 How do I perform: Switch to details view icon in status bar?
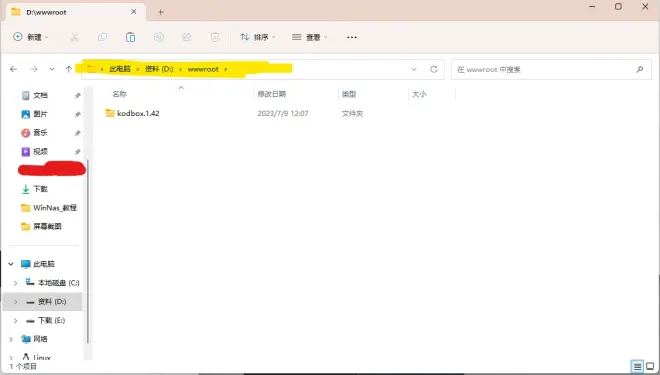[637, 366]
